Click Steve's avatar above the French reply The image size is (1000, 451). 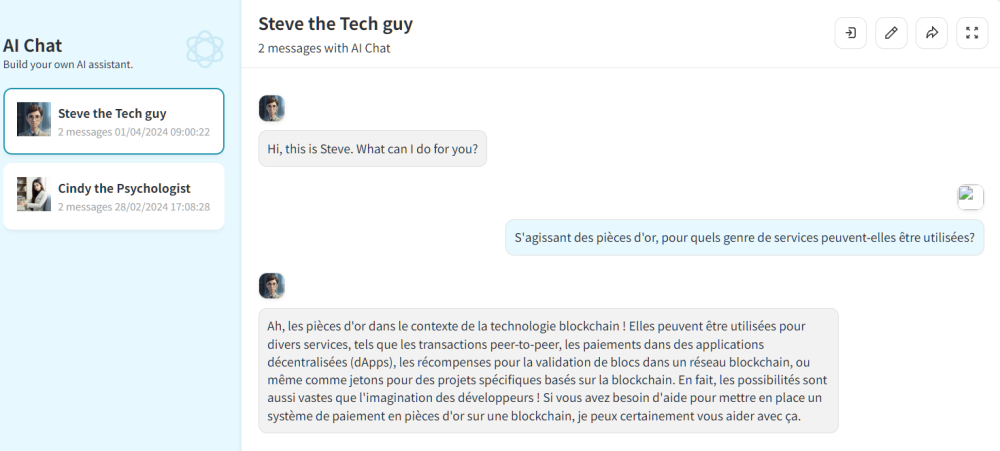[272, 286]
